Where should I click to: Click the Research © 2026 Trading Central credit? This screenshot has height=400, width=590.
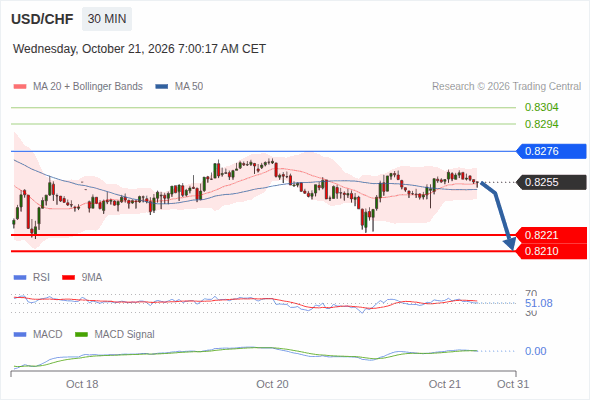(506, 87)
